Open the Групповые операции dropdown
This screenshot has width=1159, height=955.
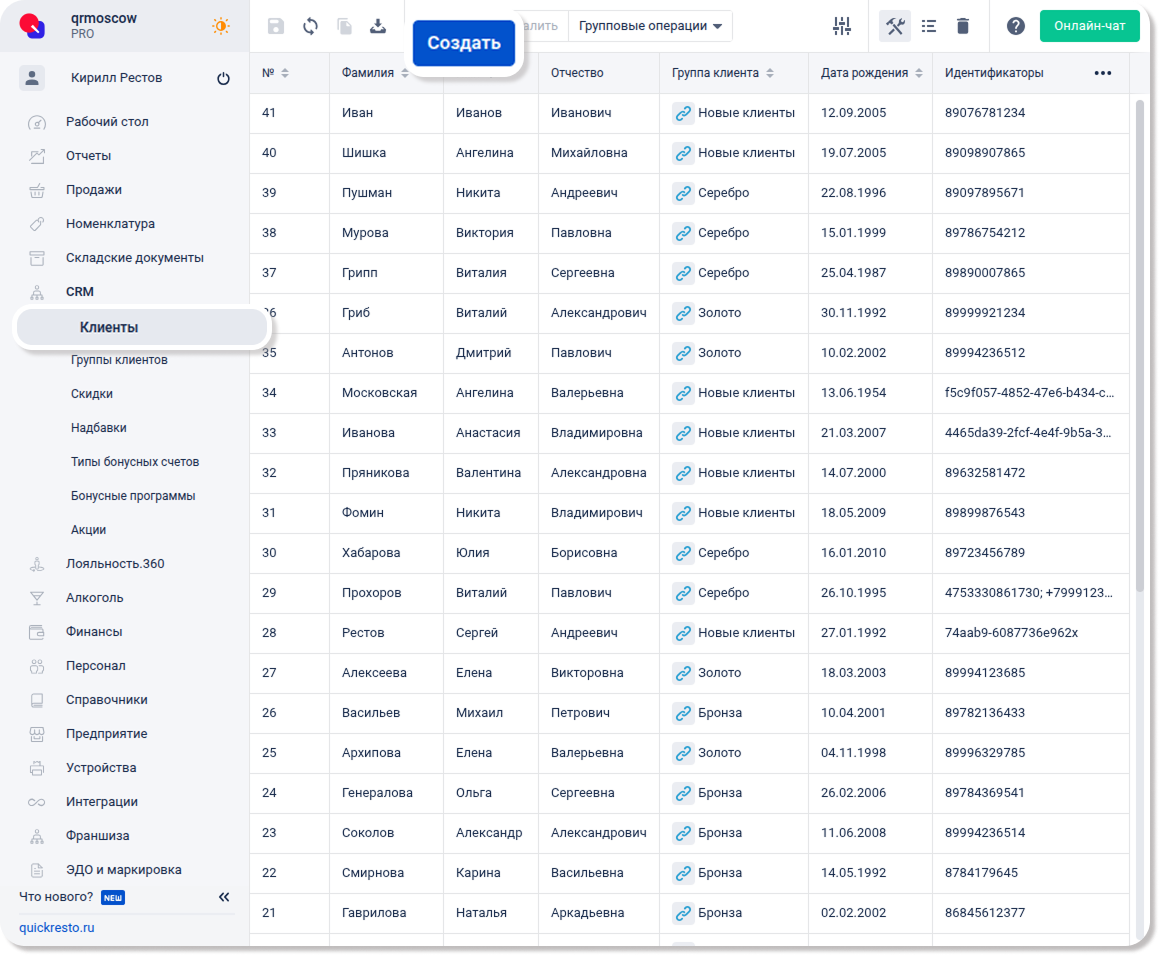pos(650,26)
